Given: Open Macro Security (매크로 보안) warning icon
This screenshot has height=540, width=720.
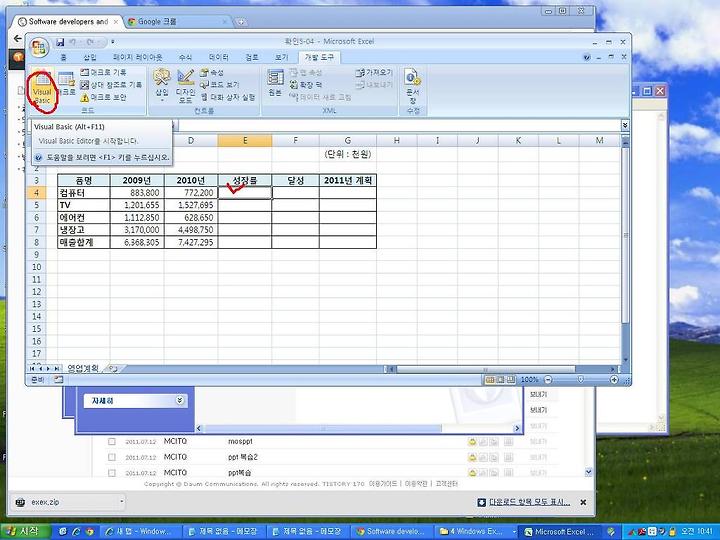Looking at the screenshot, I should [84, 97].
